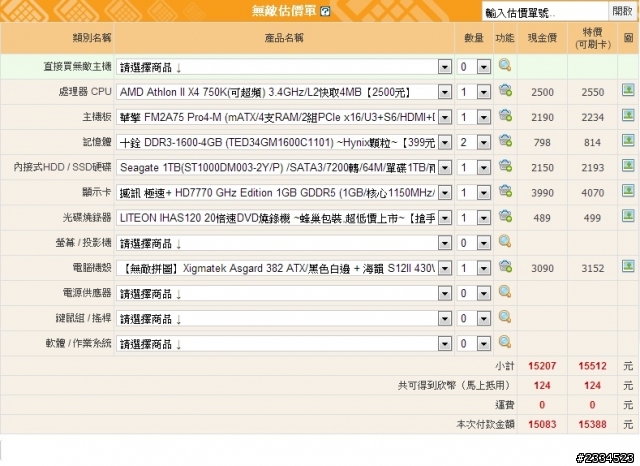View product image for HD7770 graphics card
Viewport: 640px width, 466px height.
pyautogui.click(x=628, y=191)
